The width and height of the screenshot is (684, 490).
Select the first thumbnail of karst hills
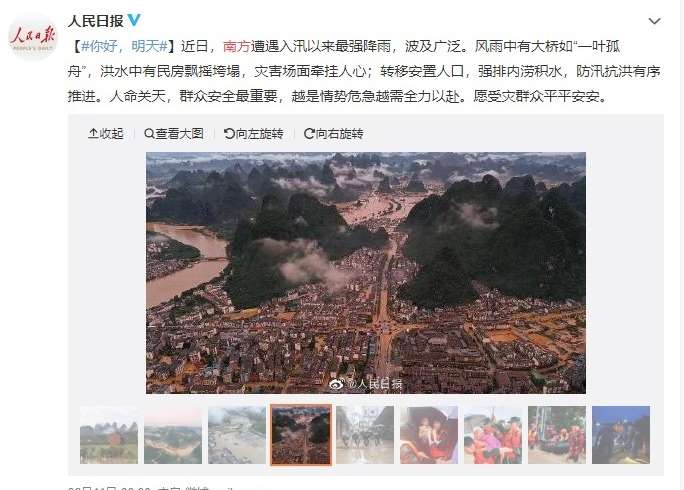pos(109,435)
